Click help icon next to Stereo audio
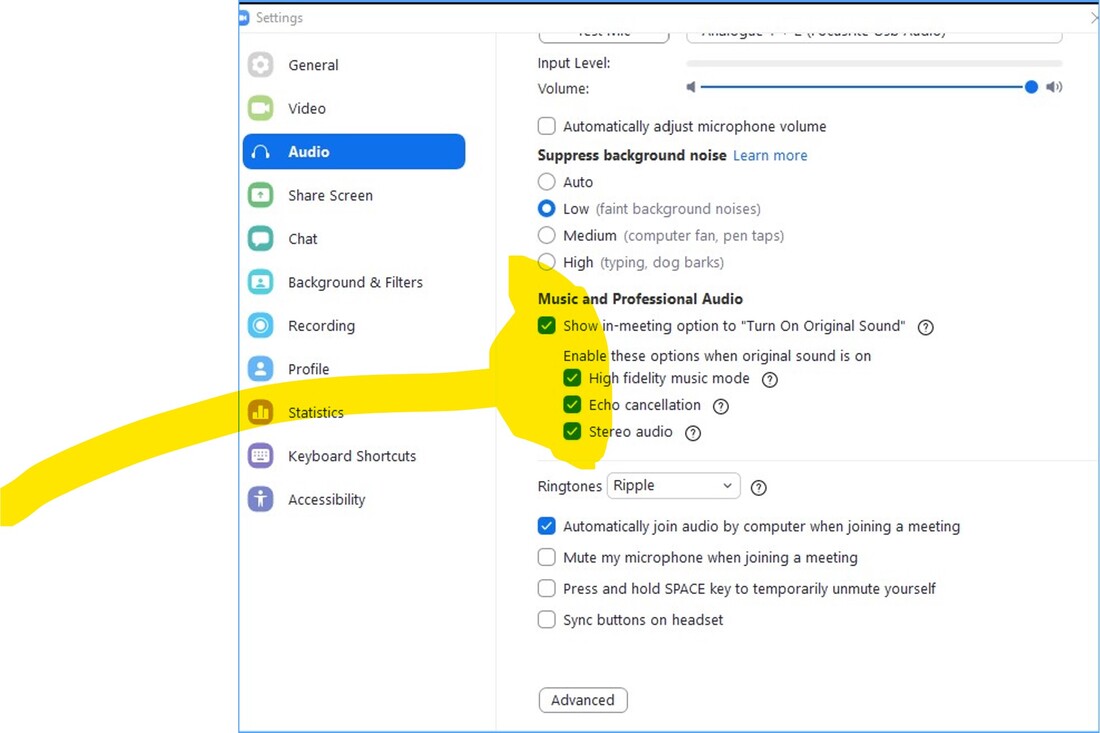This screenshot has height=733, width=1100. [x=693, y=433]
